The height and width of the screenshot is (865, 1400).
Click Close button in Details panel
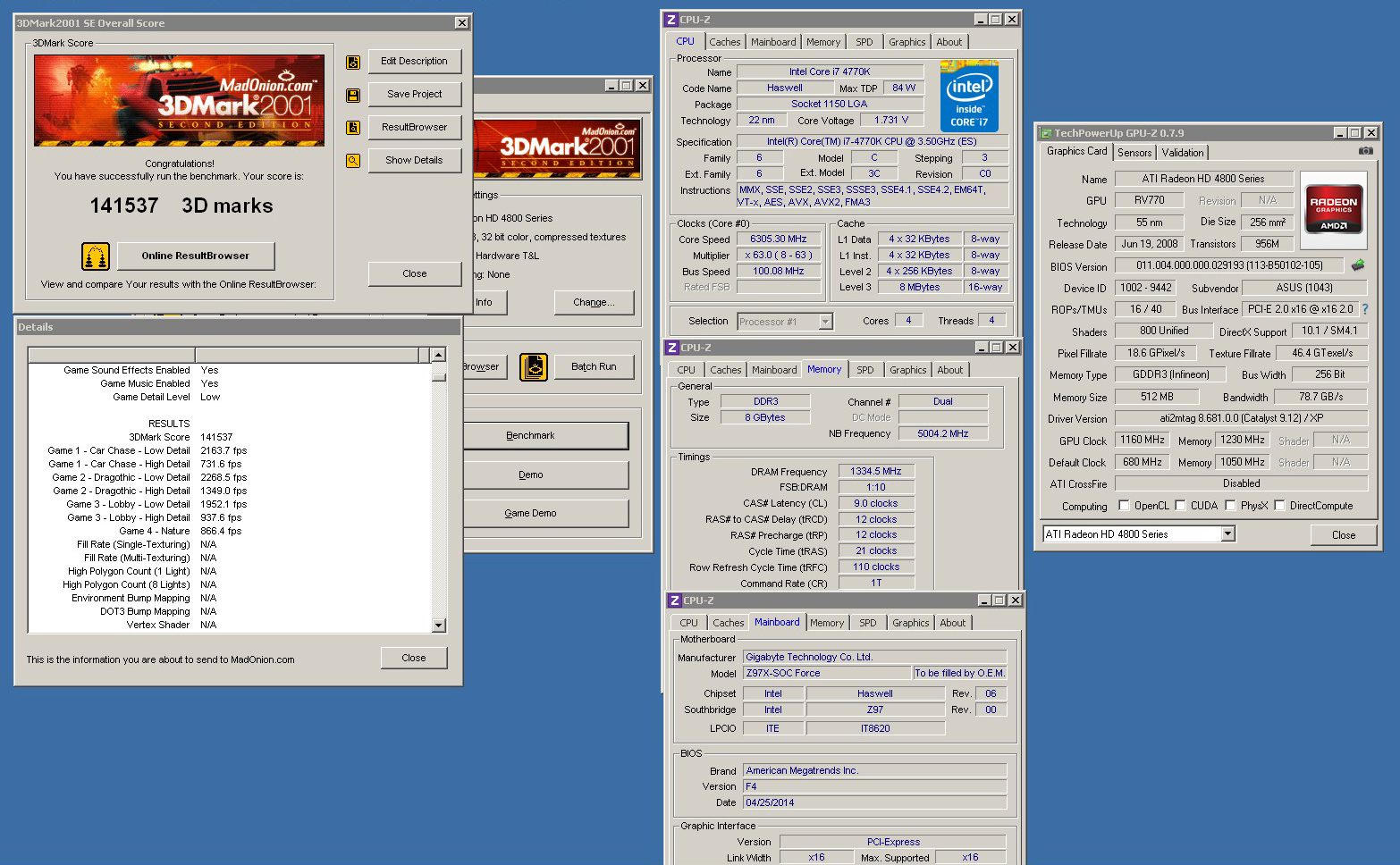point(414,658)
